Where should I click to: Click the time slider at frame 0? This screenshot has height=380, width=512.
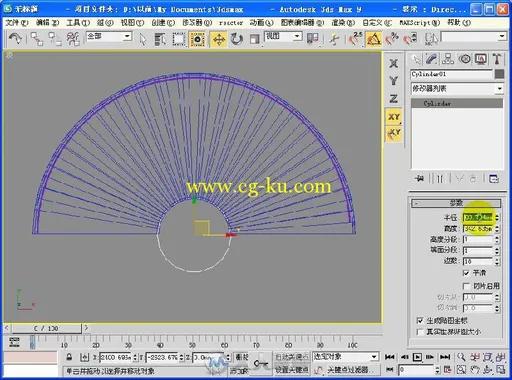coord(46,328)
